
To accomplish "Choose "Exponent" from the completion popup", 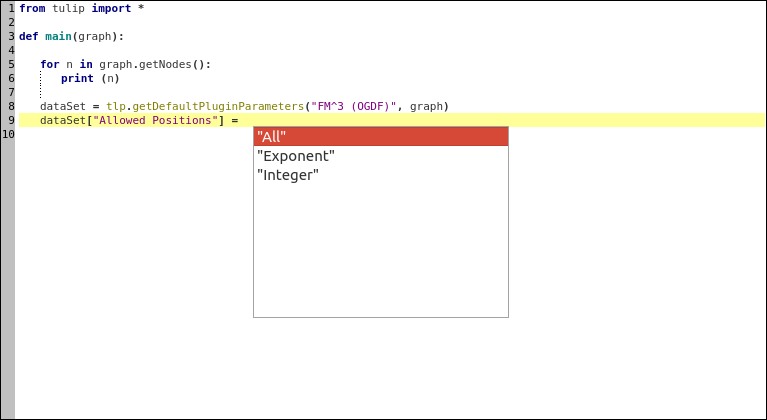I will [296, 156].
